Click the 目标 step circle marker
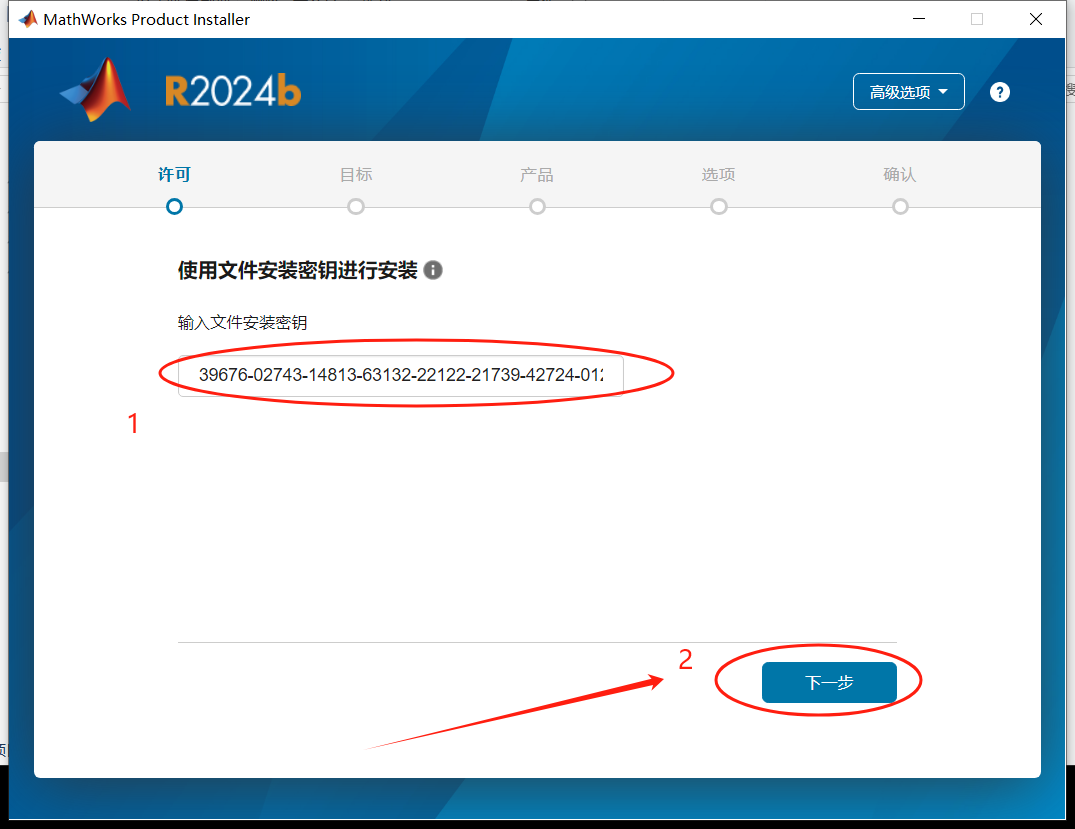The image size is (1075, 829). click(356, 206)
